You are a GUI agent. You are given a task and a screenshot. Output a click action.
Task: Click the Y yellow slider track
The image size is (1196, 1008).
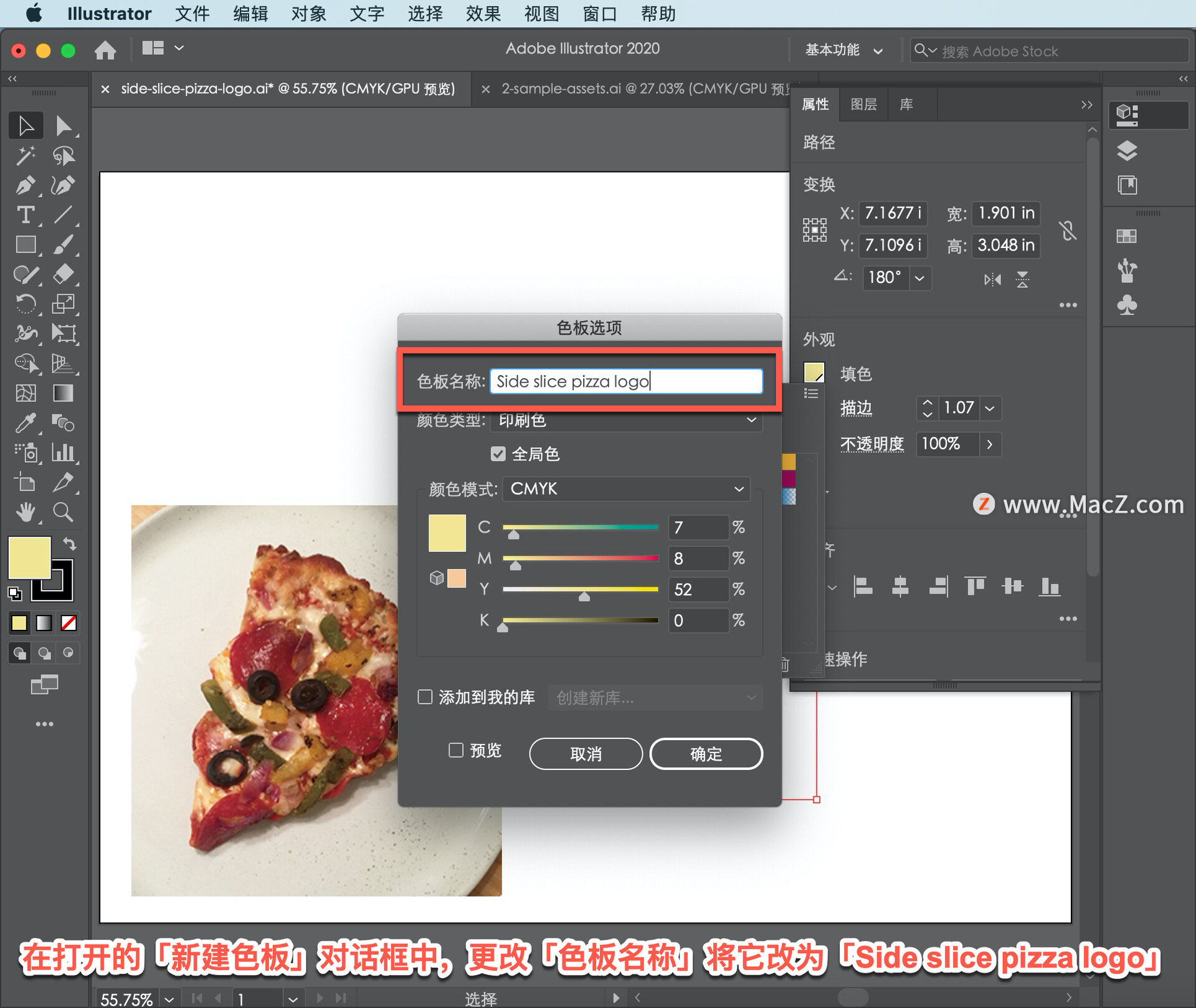click(x=580, y=589)
